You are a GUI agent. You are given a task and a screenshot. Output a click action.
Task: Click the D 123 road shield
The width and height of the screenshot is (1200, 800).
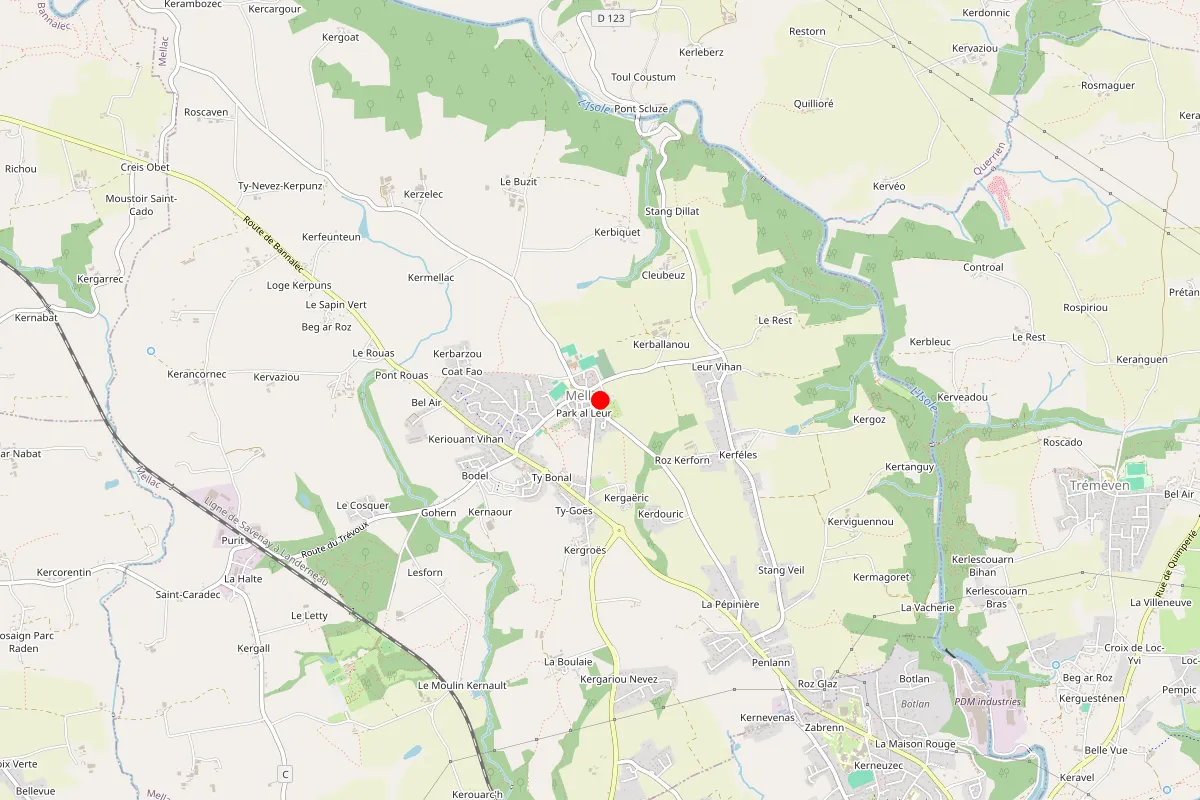coord(611,18)
